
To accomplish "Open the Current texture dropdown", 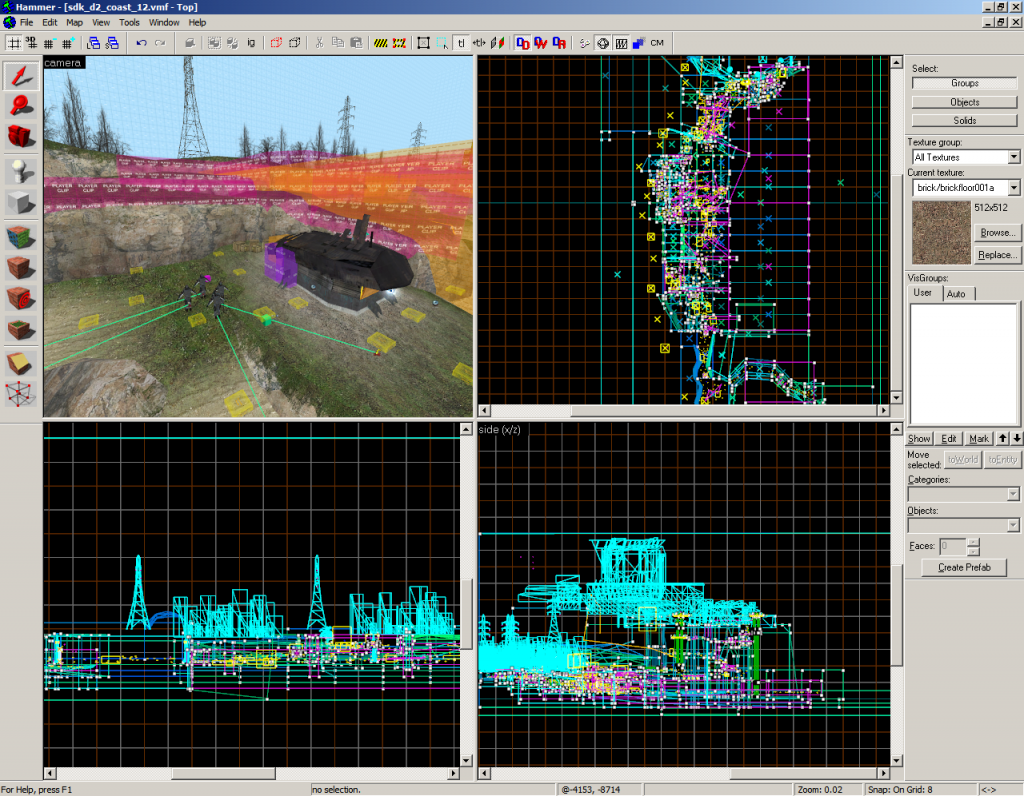I will (1014, 188).
